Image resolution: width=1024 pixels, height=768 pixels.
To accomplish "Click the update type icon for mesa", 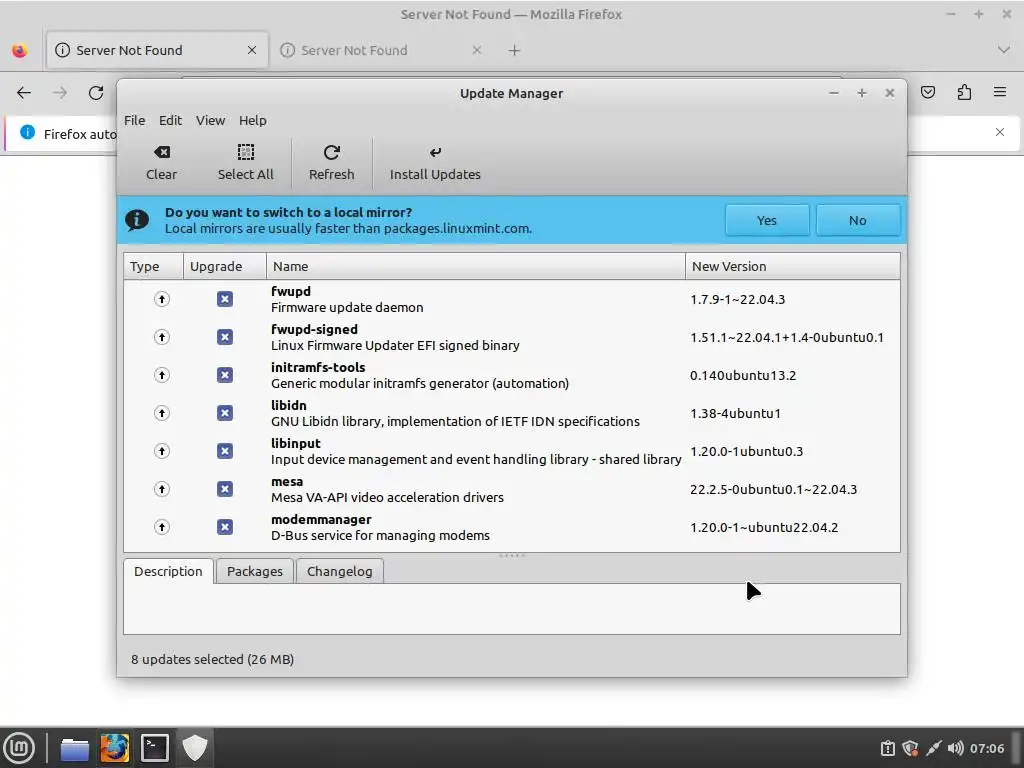I will (x=162, y=489).
